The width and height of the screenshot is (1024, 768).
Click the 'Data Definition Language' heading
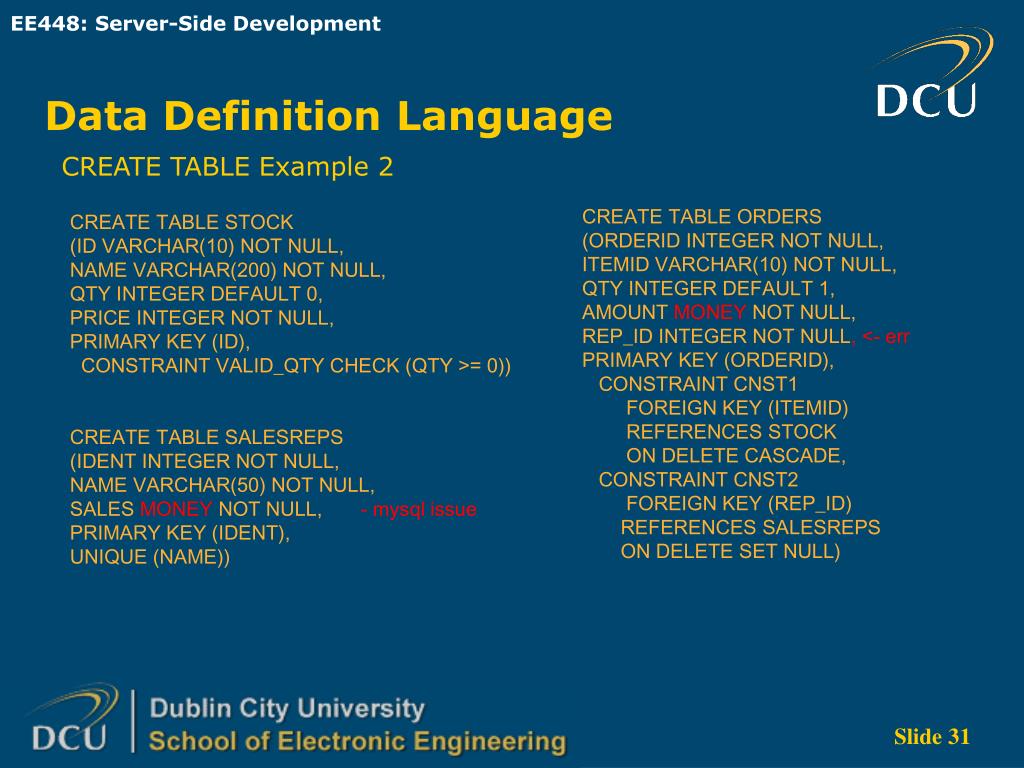click(329, 116)
